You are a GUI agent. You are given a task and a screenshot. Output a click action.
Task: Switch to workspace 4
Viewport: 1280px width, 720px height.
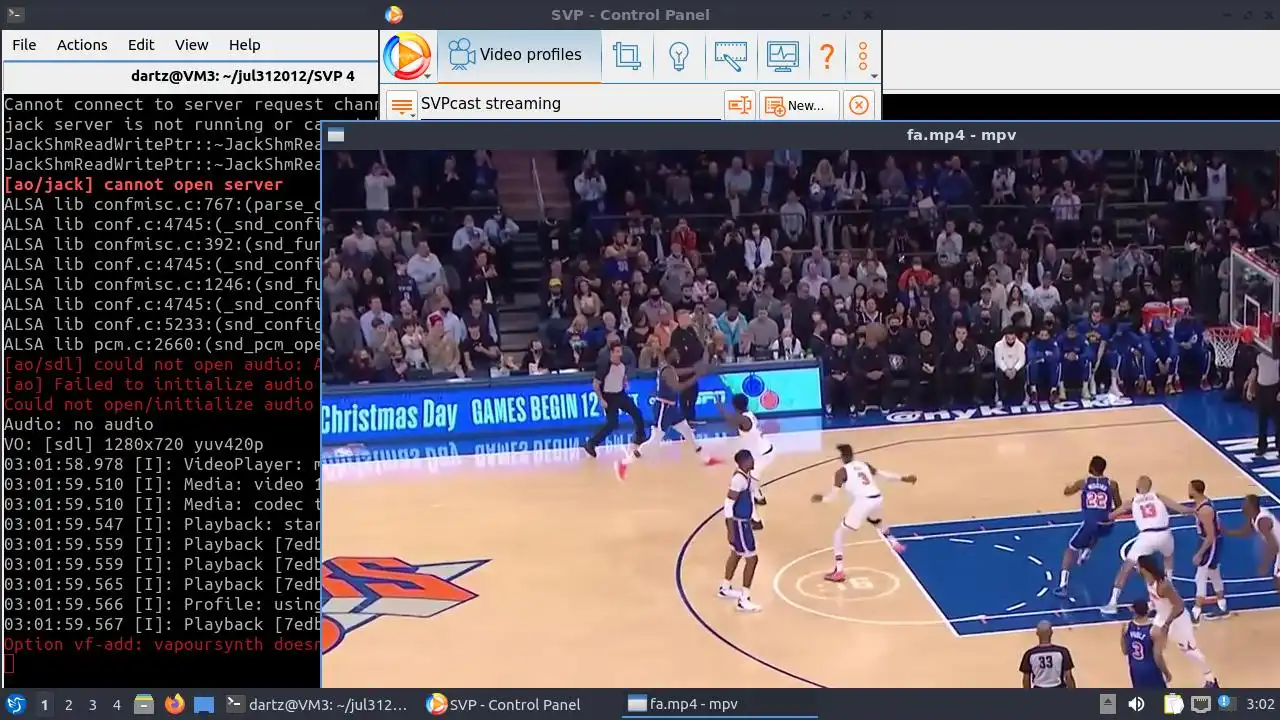click(x=117, y=705)
